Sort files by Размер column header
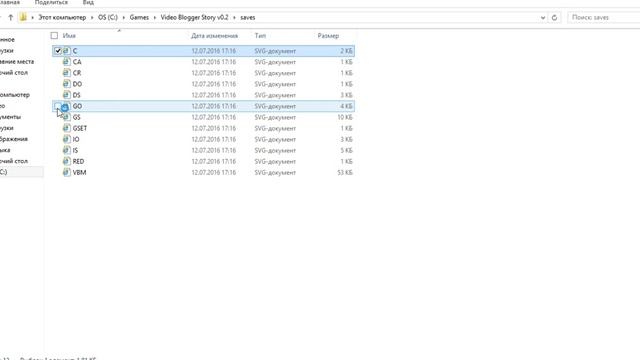The image size is (640, 360). pyautogui.click(x=328, y=36)
